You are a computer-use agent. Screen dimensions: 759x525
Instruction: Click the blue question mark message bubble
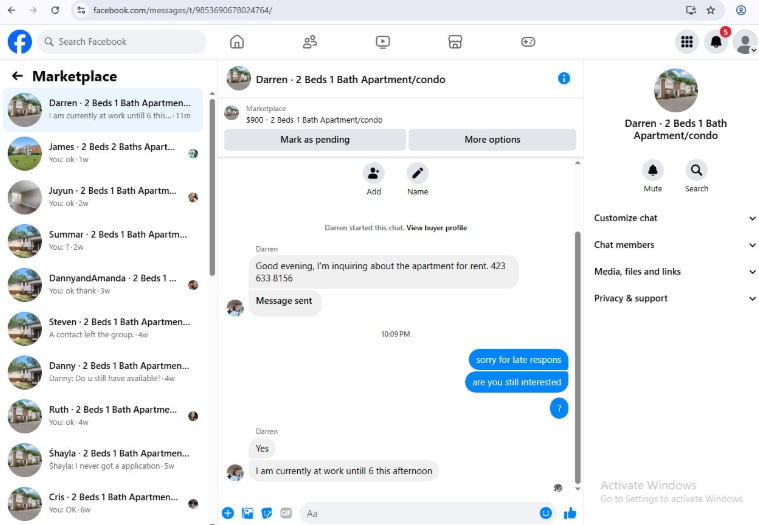click(559, 408)
